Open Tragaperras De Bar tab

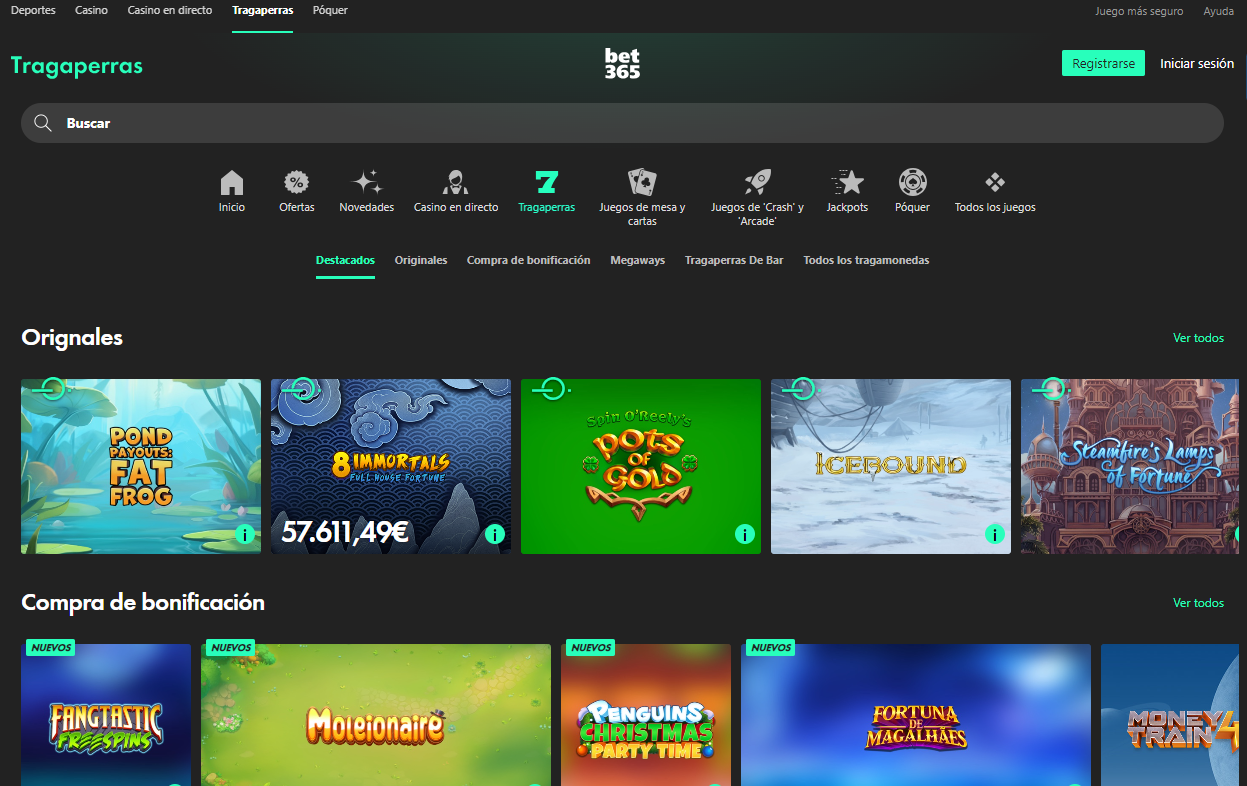coord(734,260)
